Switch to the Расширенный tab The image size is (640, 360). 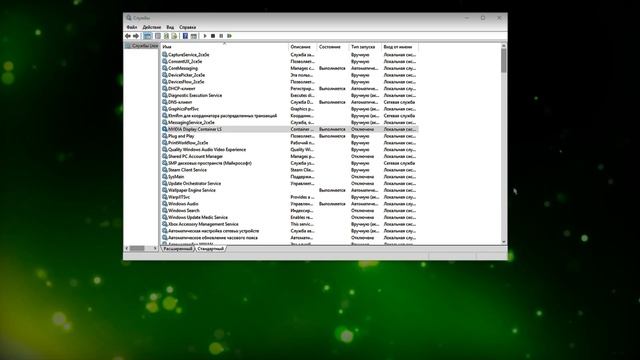[178, 249]
